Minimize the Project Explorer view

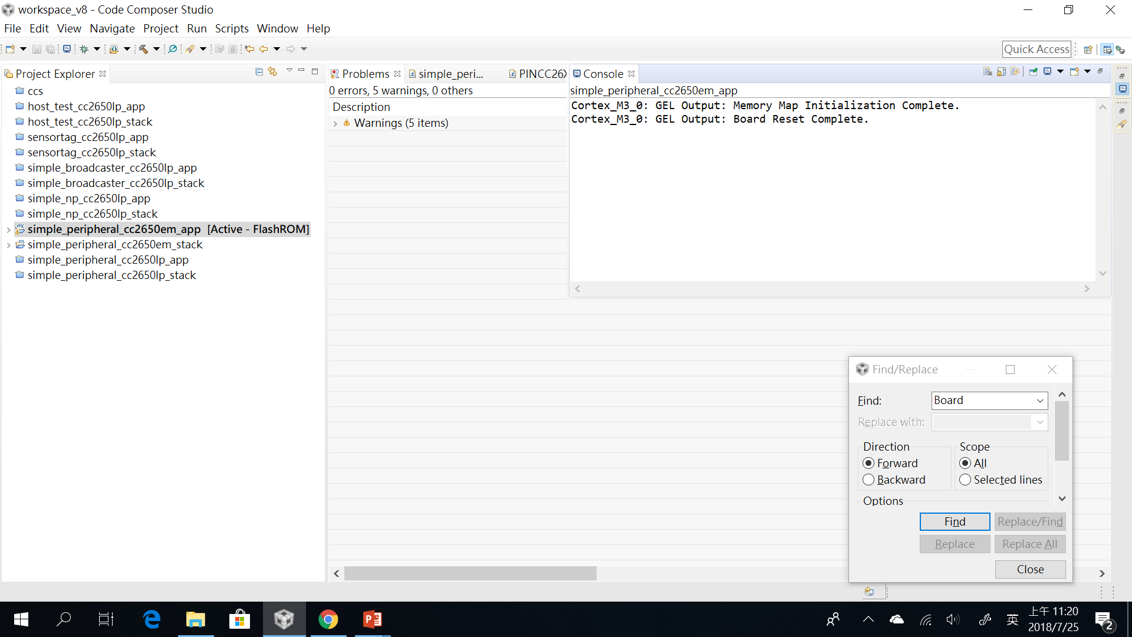pyautogui.click(x=302, y=72)
